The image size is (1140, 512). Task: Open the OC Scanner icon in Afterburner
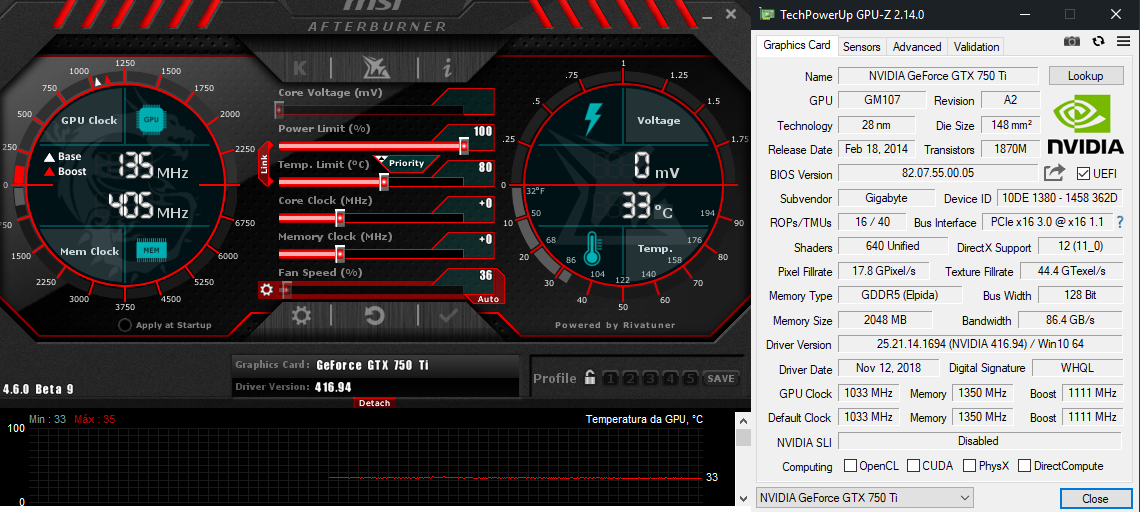[376, 68]
